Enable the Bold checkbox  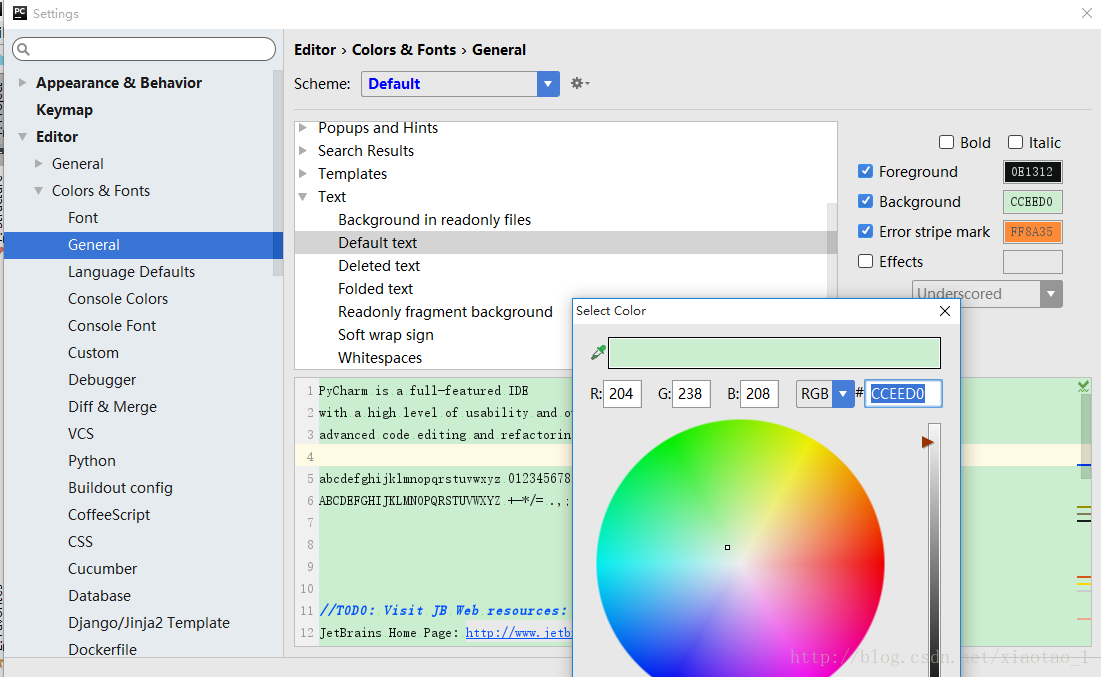[946, 143]
